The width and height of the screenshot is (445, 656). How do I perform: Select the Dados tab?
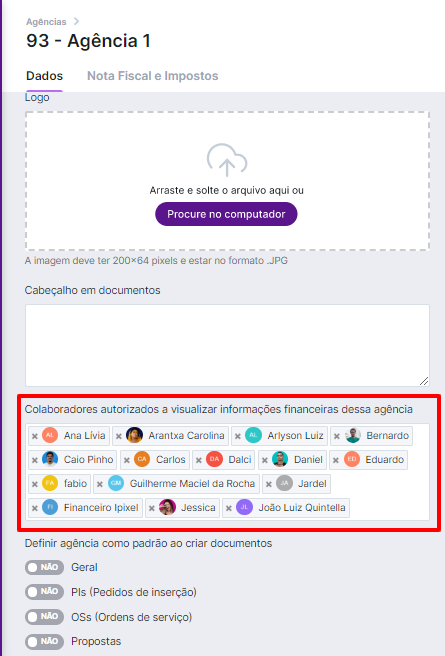click(44, 76)
